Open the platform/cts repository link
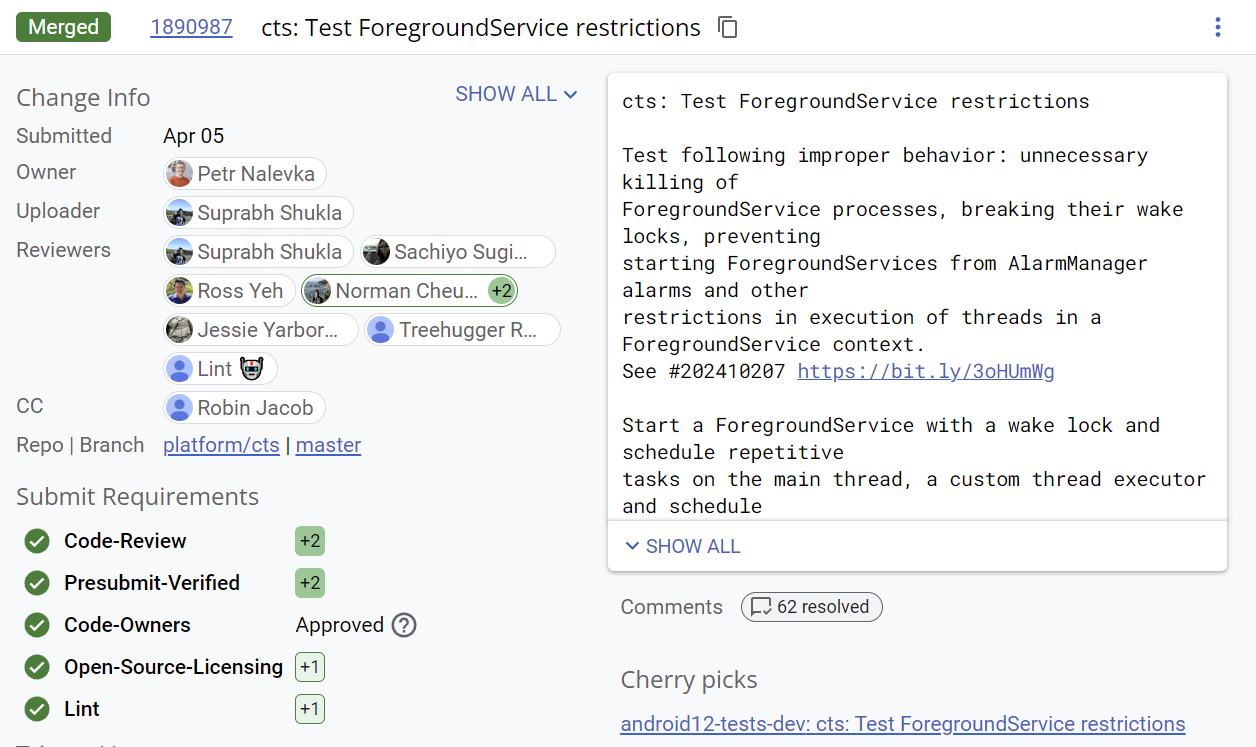 pos(221,445)
